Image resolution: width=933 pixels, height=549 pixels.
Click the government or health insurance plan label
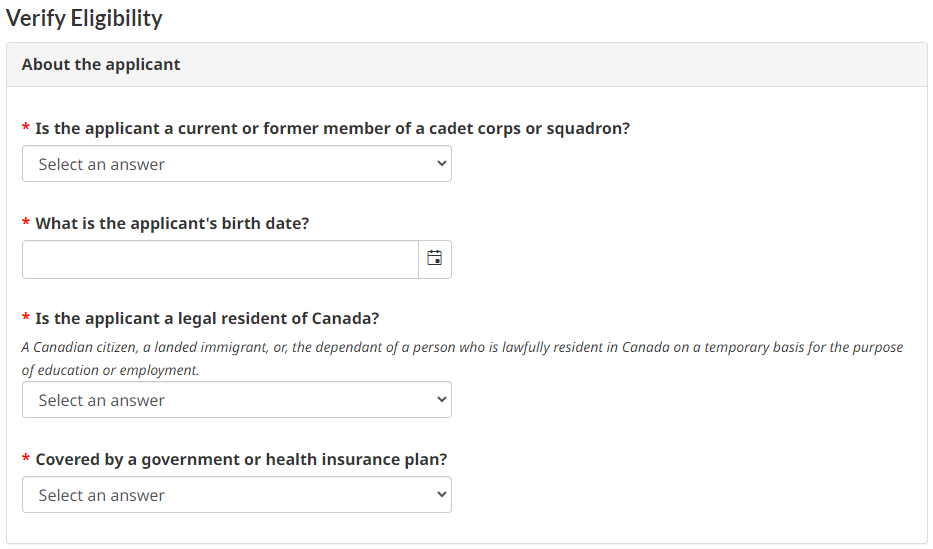pos(241,459)
